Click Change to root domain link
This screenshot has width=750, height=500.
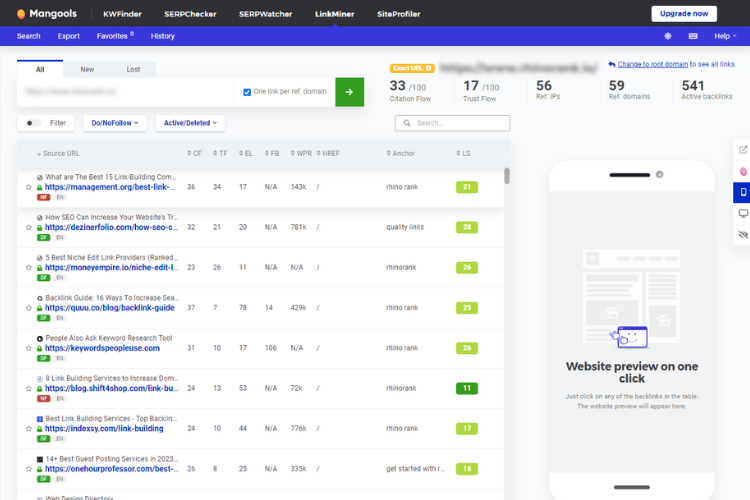(652, 64)
